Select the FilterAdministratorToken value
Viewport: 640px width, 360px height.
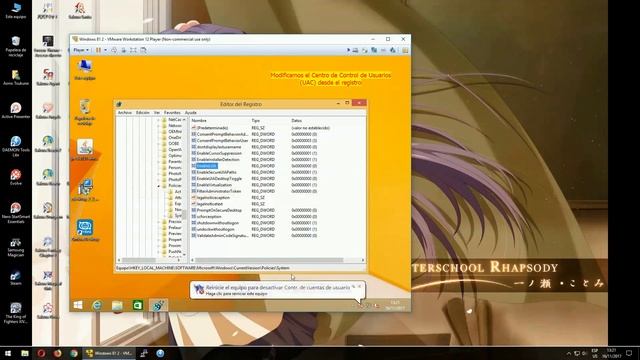[x=219, y=191]
